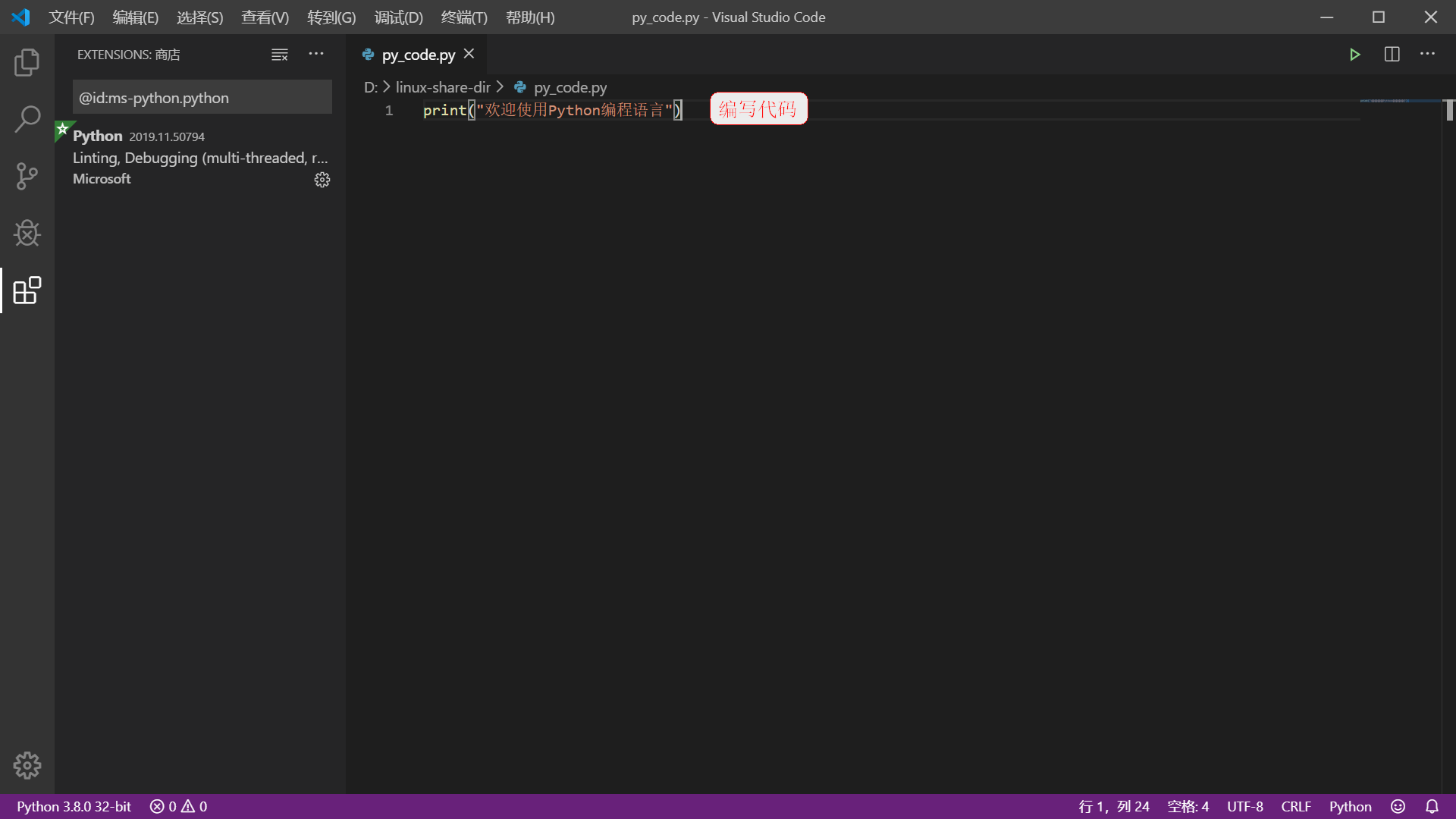The width and height of the screenshot is (1456, 819).
Task: Open Source Control view icon
Action: pos(27,176)
